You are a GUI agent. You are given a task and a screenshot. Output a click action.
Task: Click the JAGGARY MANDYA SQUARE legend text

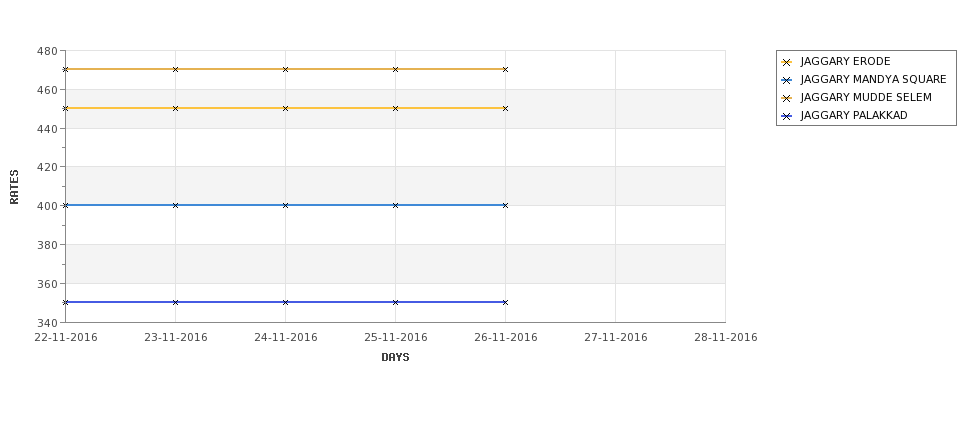coord(873,80)
